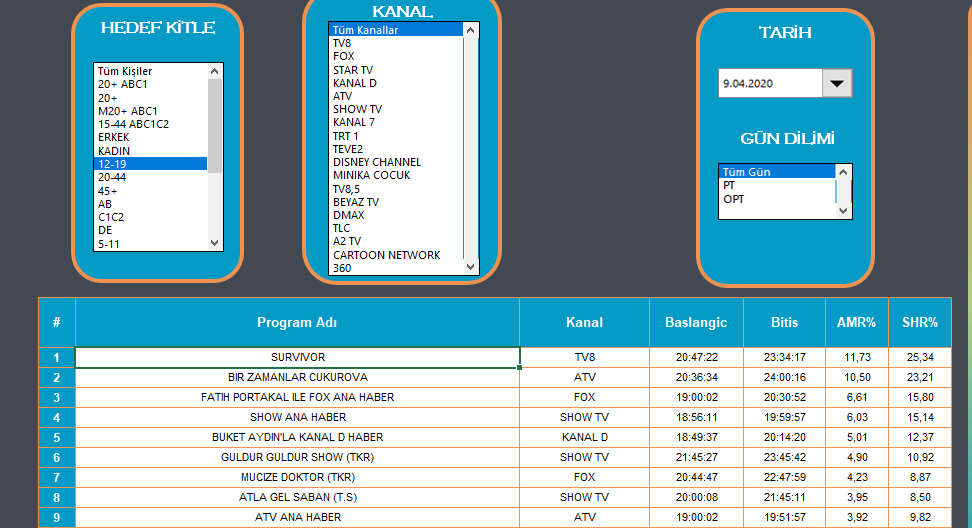The height and width of the screenshot is (528, 972).
Task: Click the date field showing 9.04.2020
Action: (x=769, y=84)
